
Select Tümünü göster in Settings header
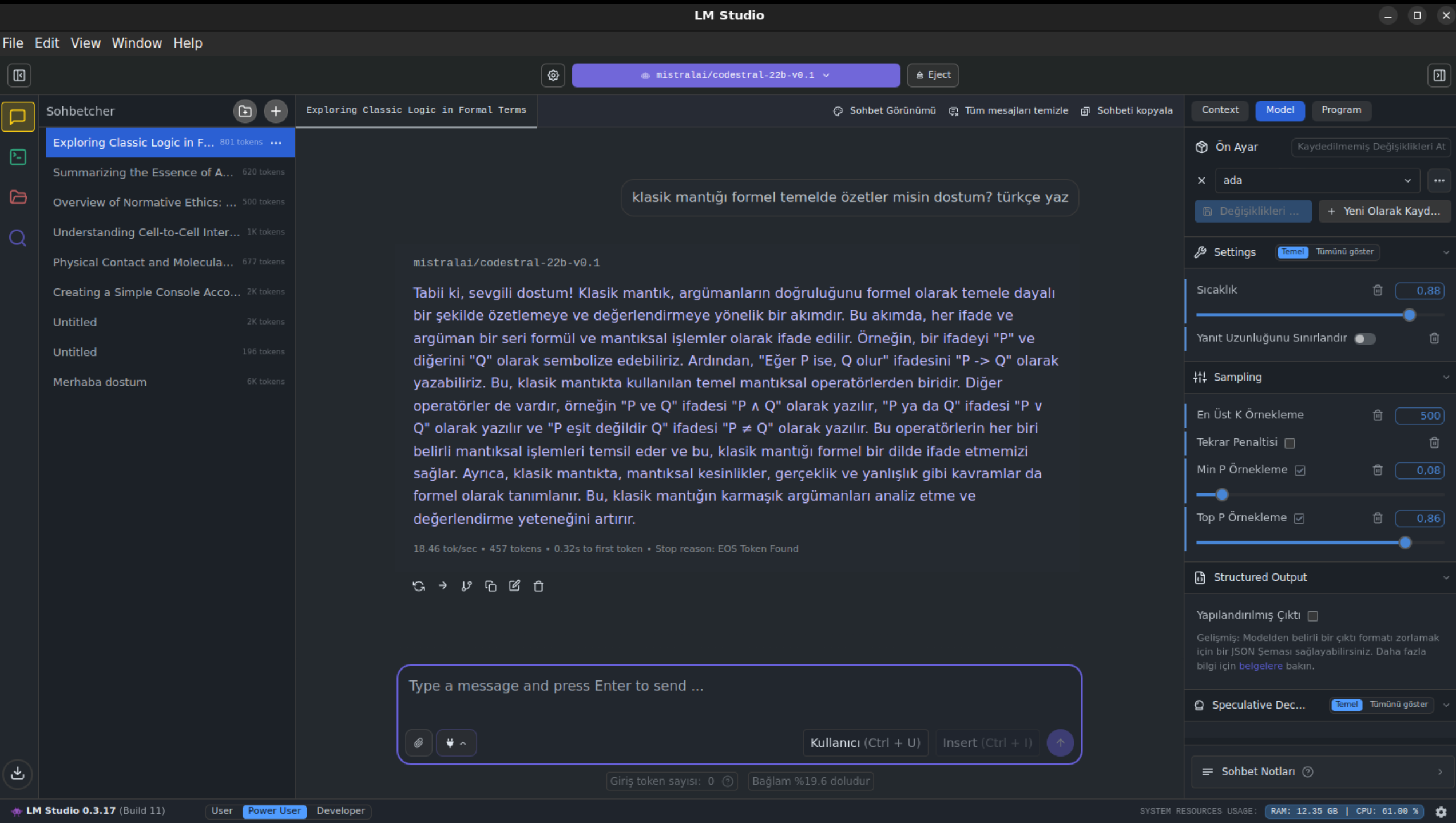coord(1344,252)
